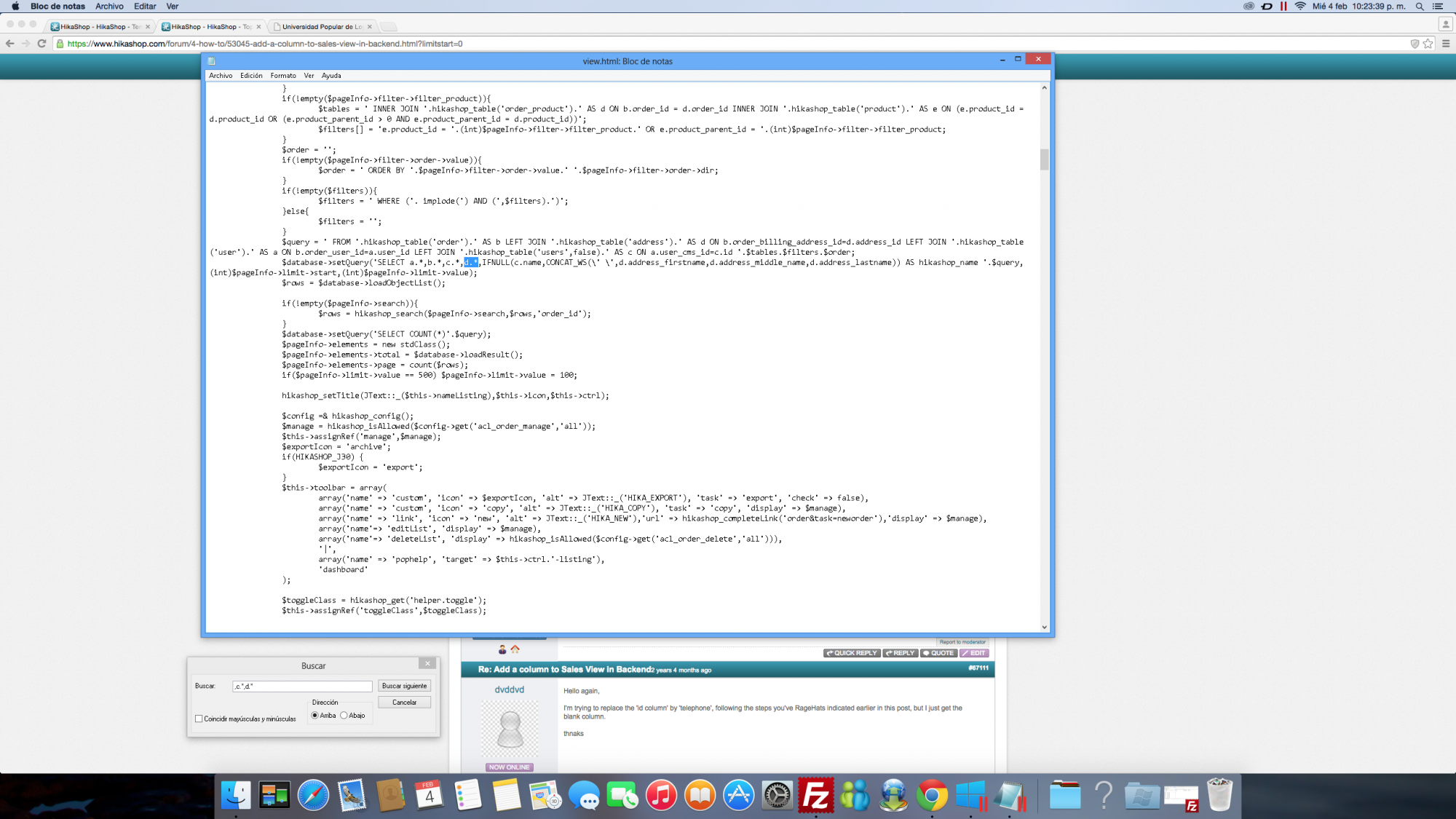Select the 'Abajo' direction radio button
The height and width of the screenshot is (819, 1456).
344,716
